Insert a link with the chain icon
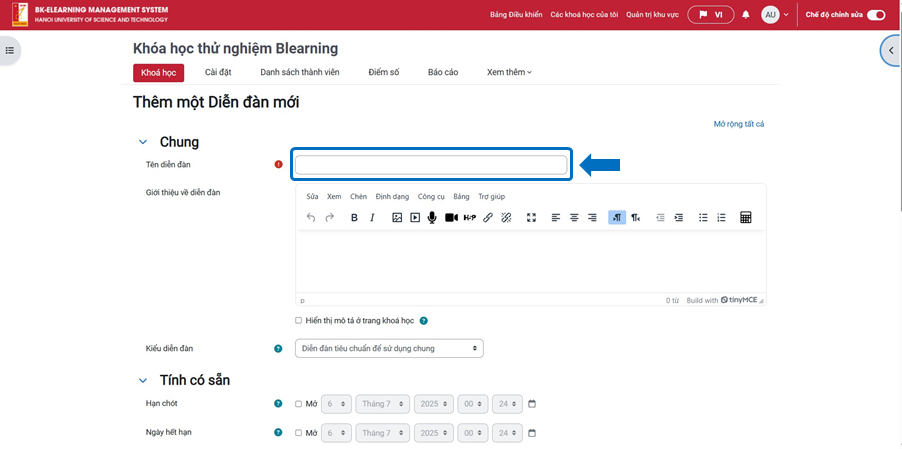Viewport: 902px width, 449px height. (x=487, y=217)
